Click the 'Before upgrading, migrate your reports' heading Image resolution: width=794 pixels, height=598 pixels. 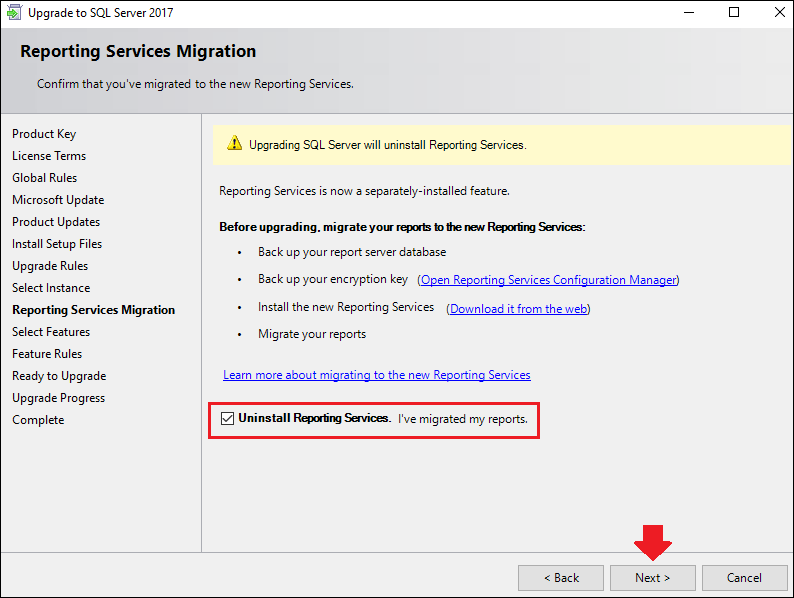click(x=402, y=227)
